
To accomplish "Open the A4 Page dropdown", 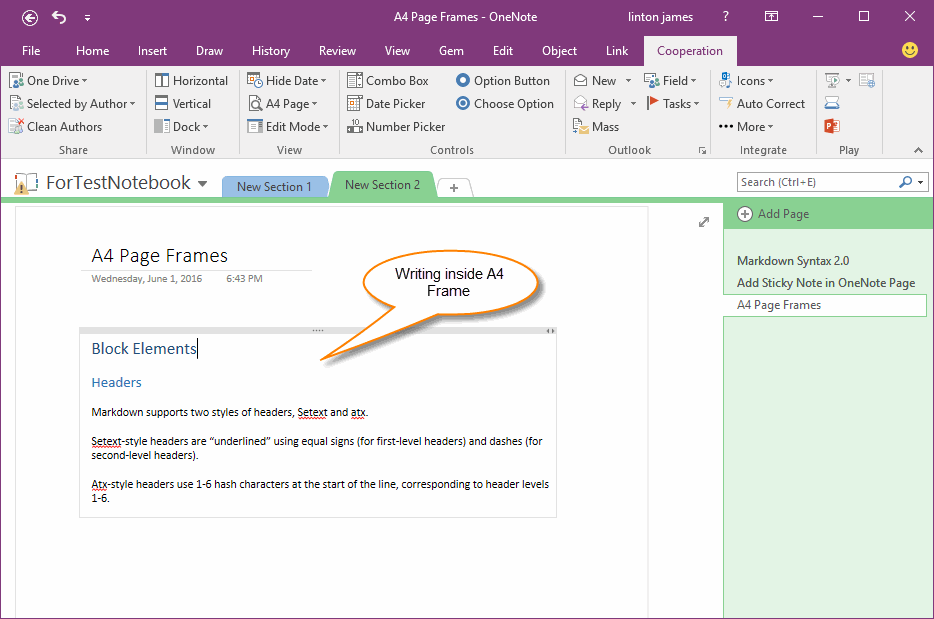I will (283, 104).
